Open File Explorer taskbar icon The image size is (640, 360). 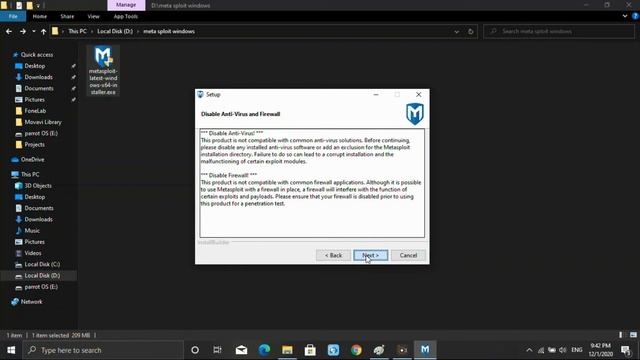coord(287,350)
